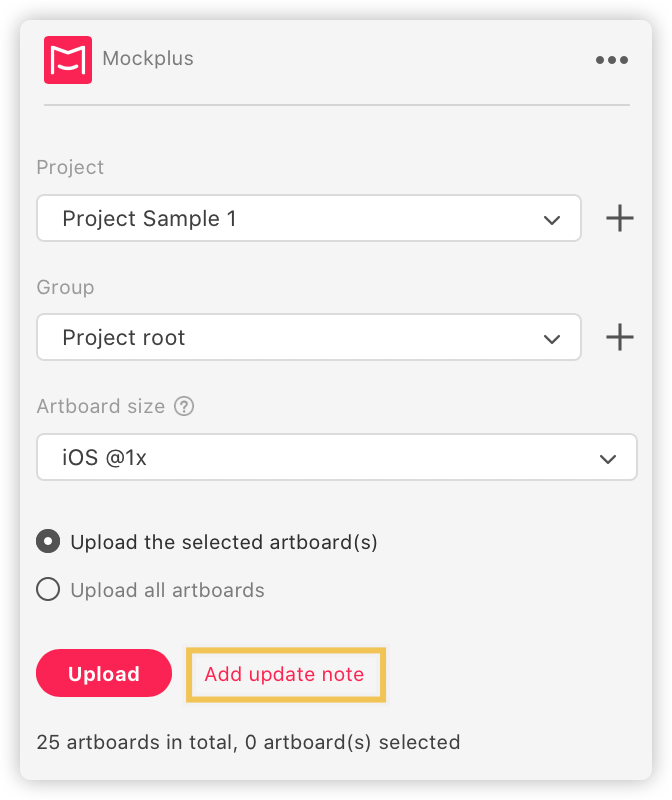672x800 pixels.
Task: Select Upload all artboards radio button
Action: pyautogui.click(x=48, y=589)
